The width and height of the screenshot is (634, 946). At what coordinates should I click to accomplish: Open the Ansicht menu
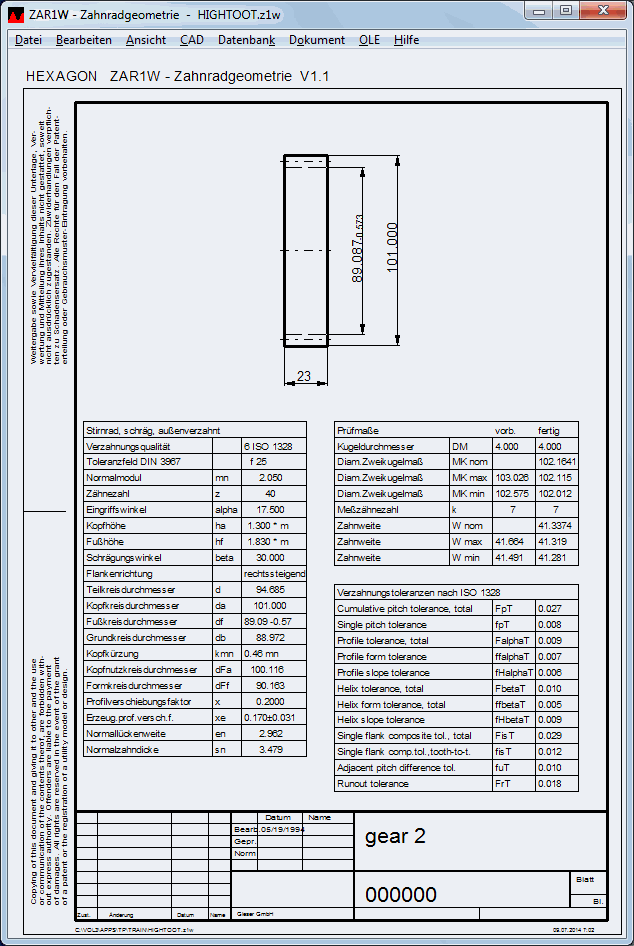pos(146,40)
